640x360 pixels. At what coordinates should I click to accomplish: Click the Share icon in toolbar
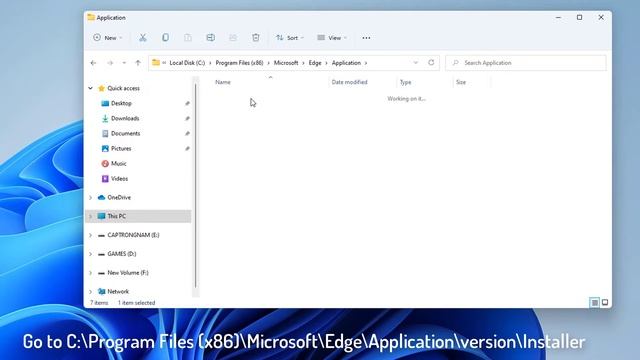click(233, 38)
